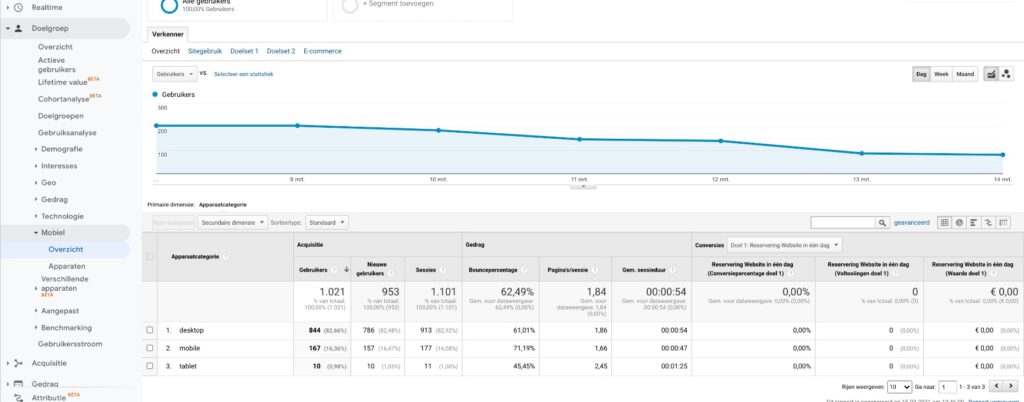Open the desktop category link
This screenshot has height=402, width=1024.
[x=191, y=330]
